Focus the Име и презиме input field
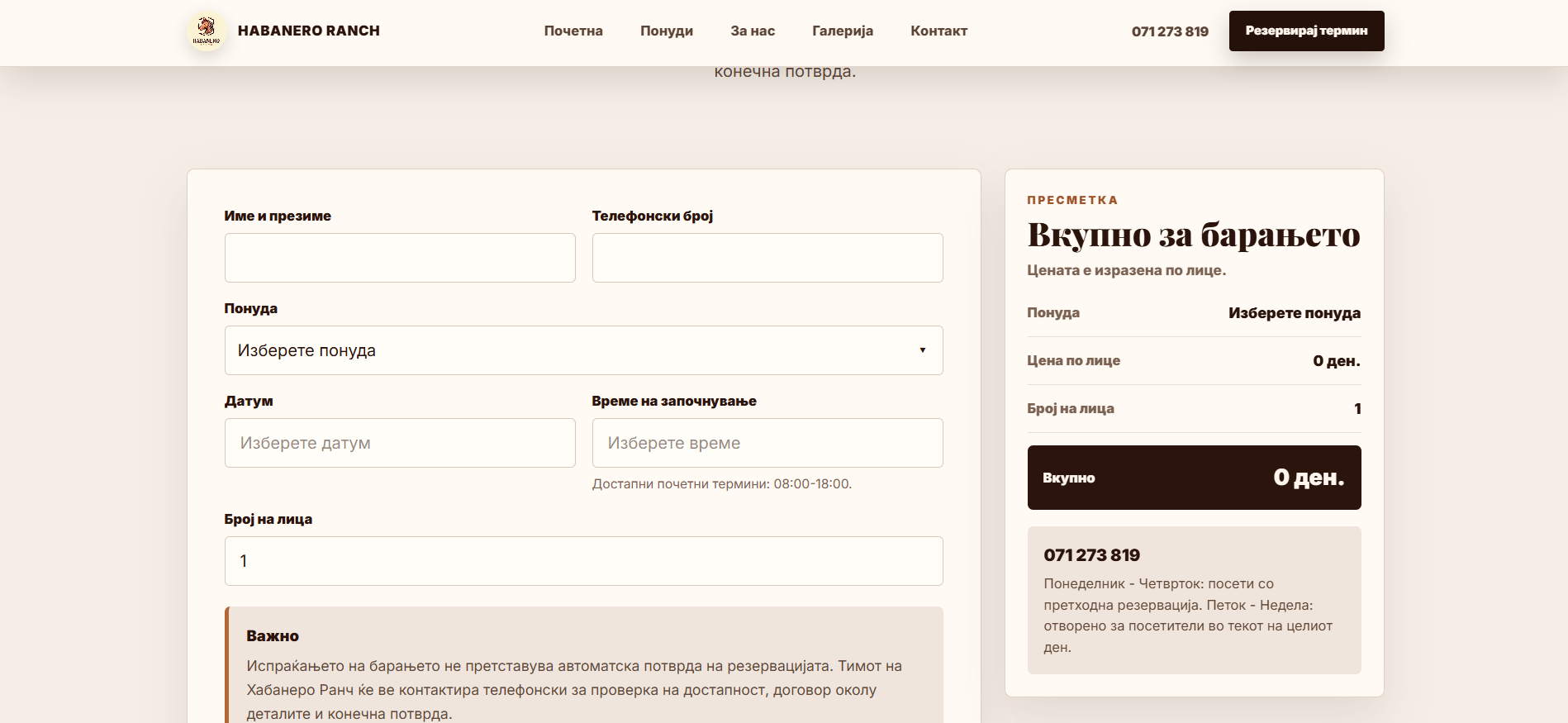This screenshot has width=1568, height=723. point(400,258)
